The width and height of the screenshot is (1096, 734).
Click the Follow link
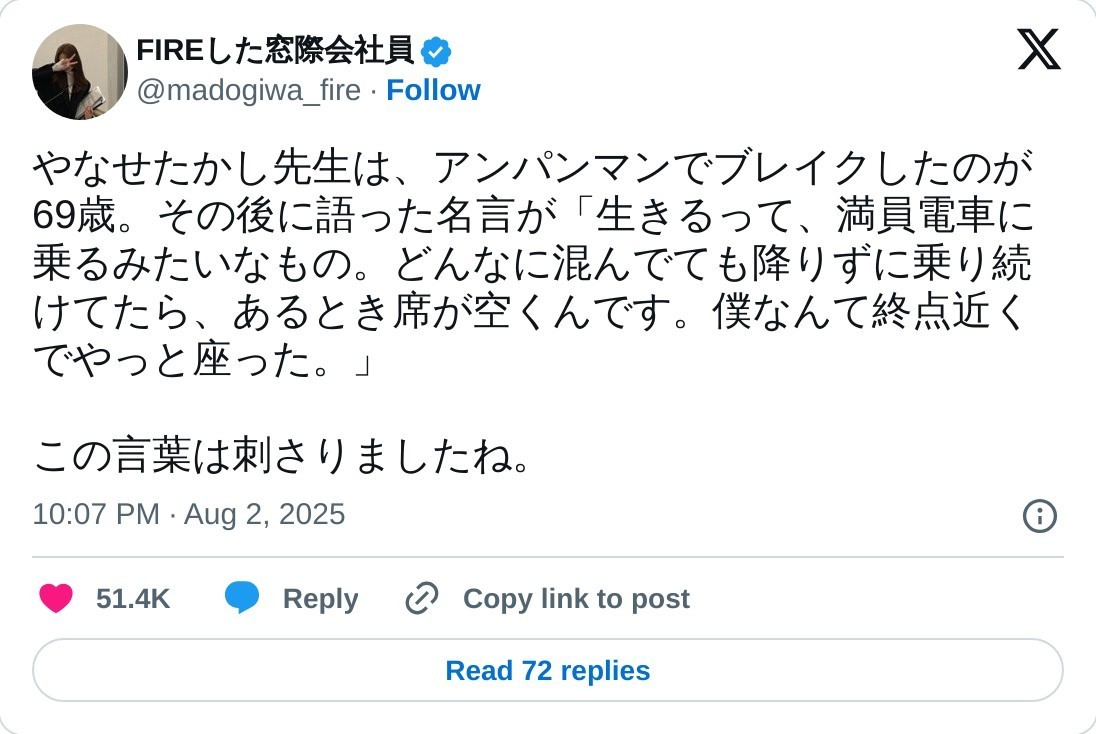[x=433, y=90]
